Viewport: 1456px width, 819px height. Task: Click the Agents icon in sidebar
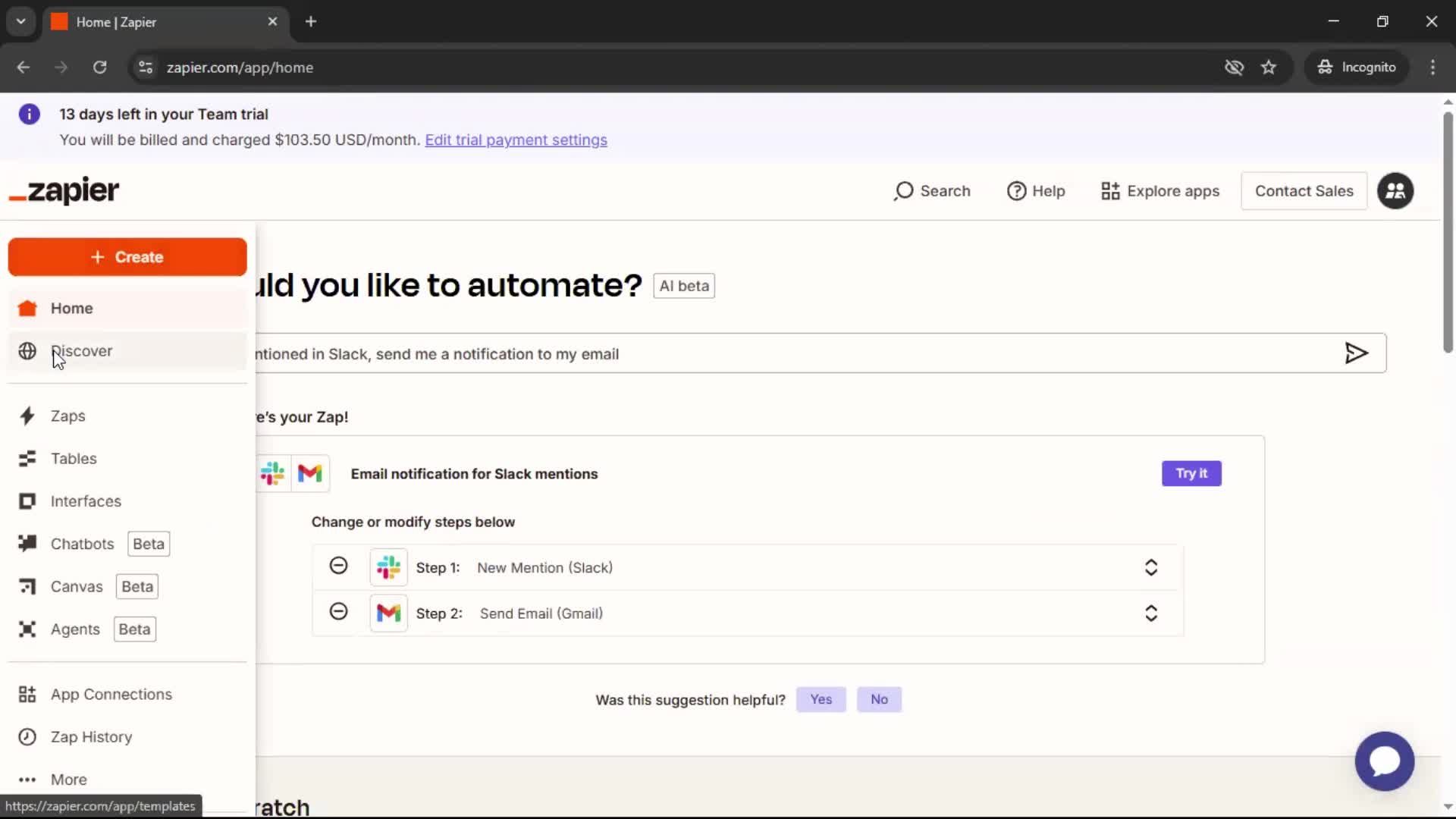pos(27,629)
